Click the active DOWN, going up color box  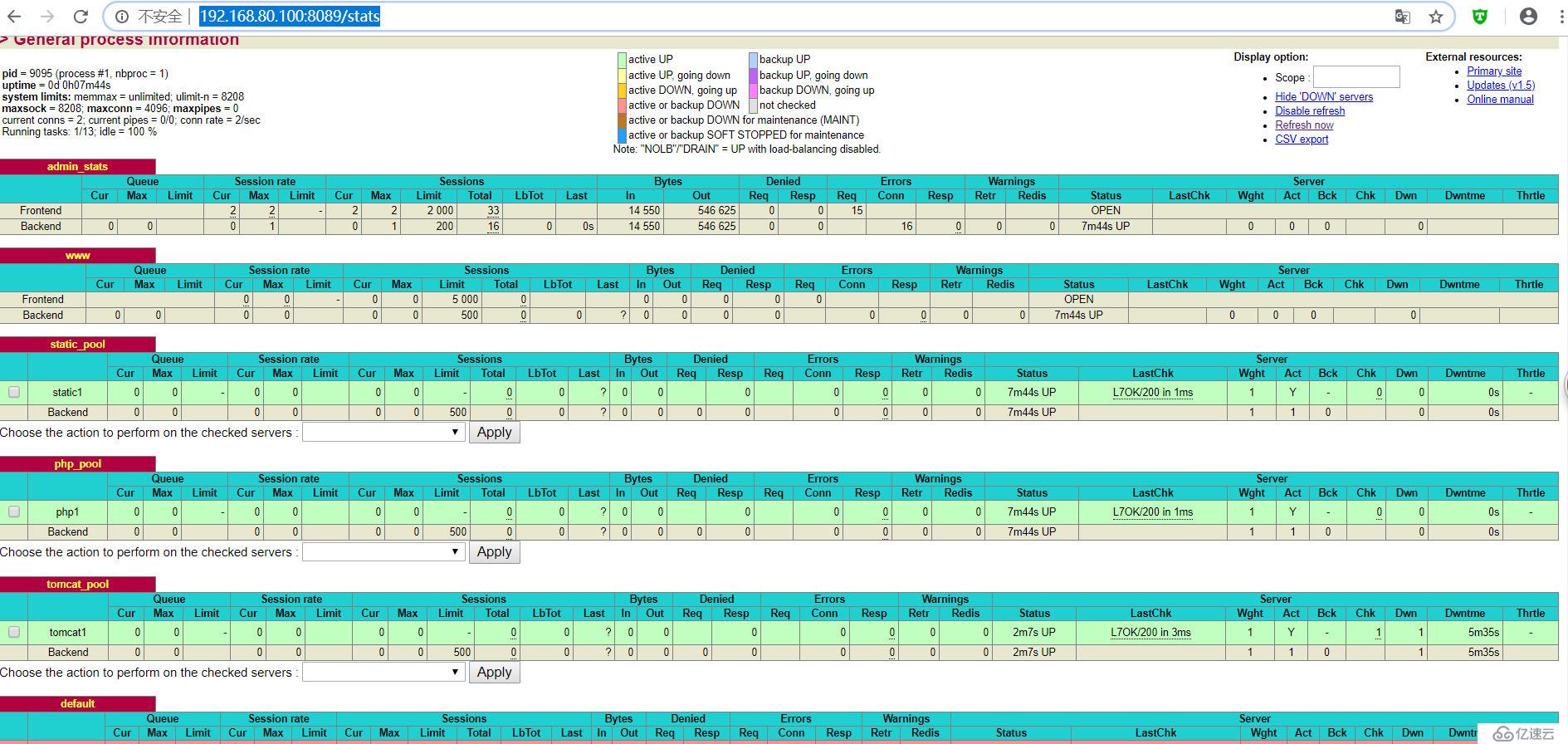point(622,90)
